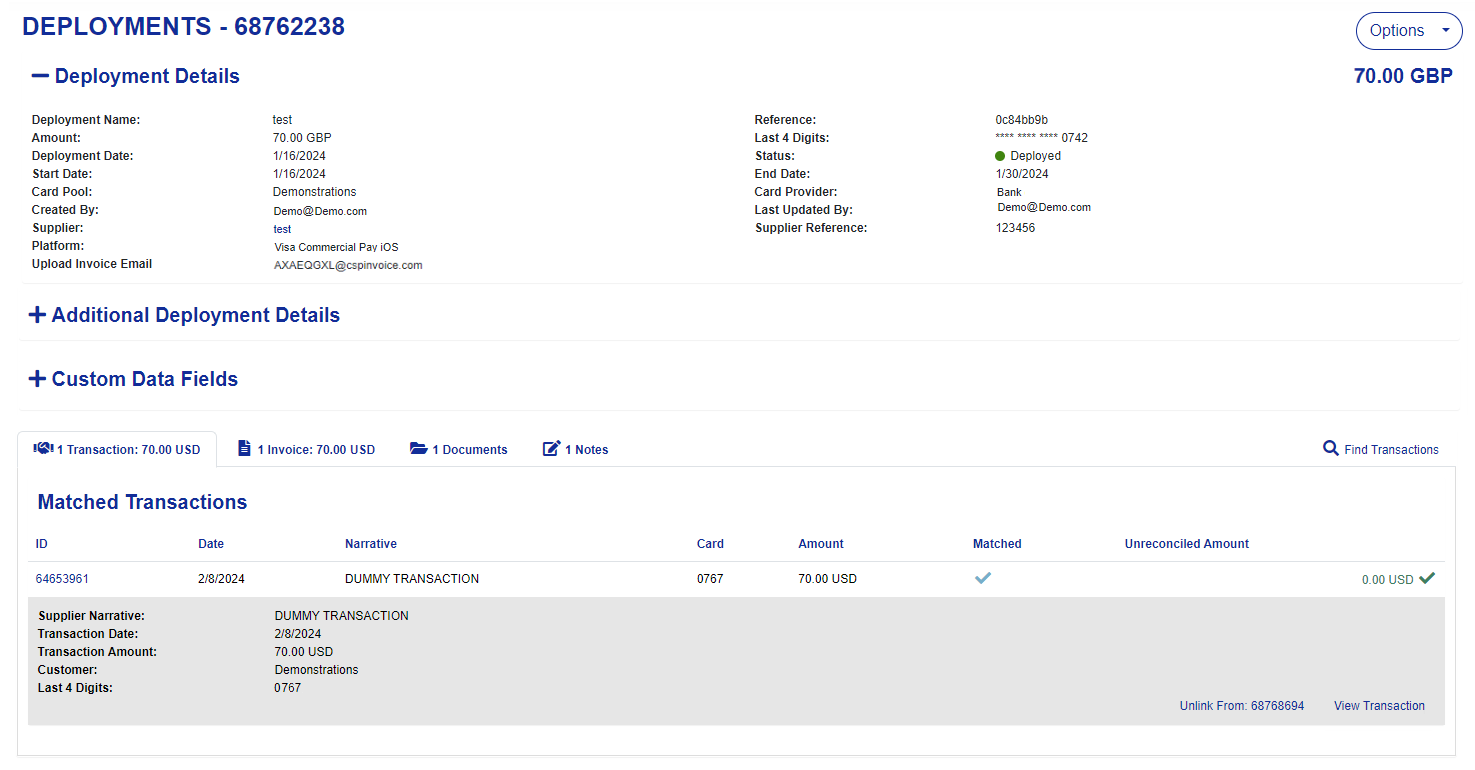Click the open folder icon for Documents
This screenshot has height=770, width=1475.
pos(419,449)
